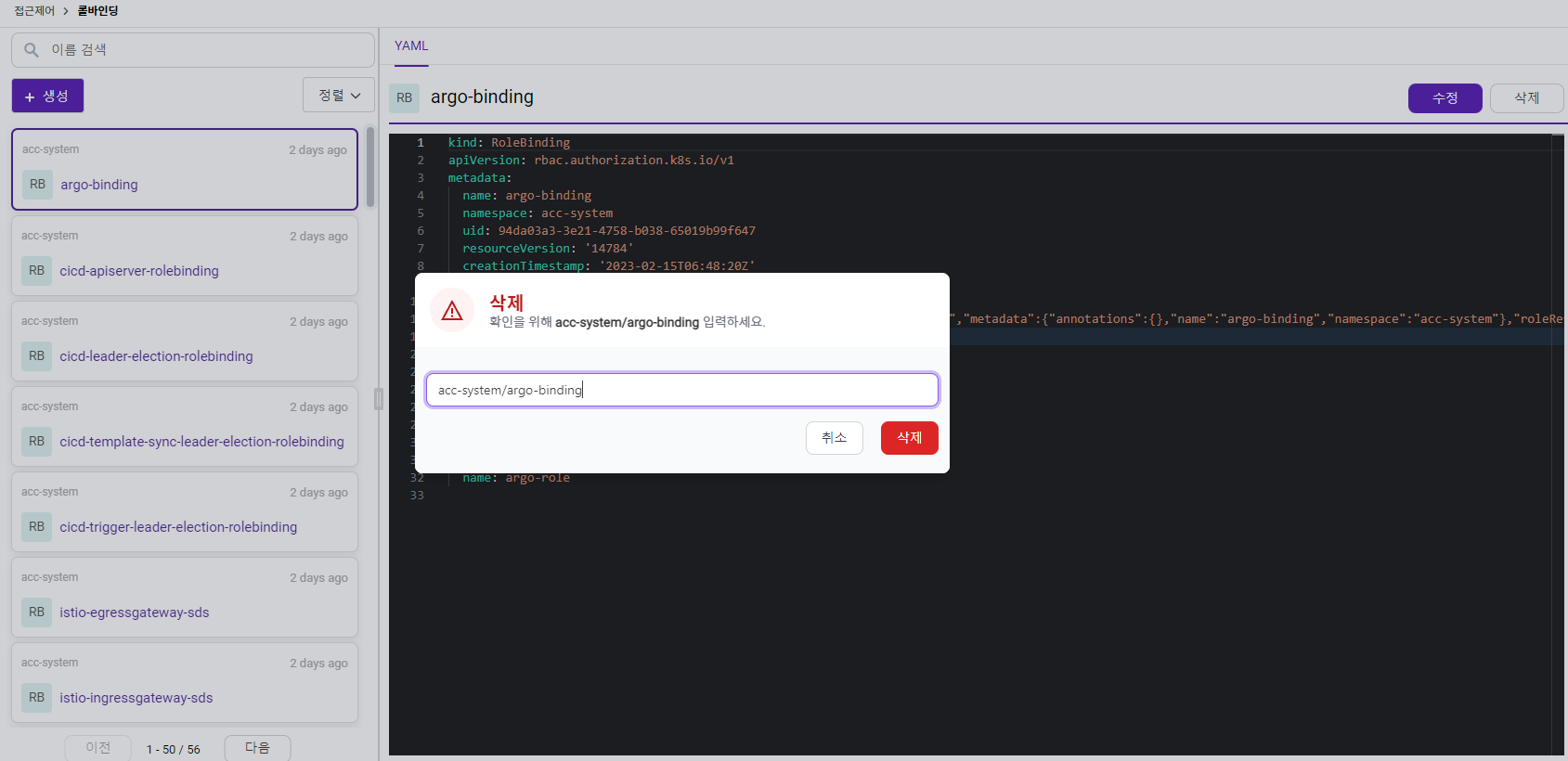The height and width of the screenshot is (761, 1568).
Task: Click RB icon of cicd-leader-election-rolebinding
Action: pyautogui.click(x=36, y=356)
